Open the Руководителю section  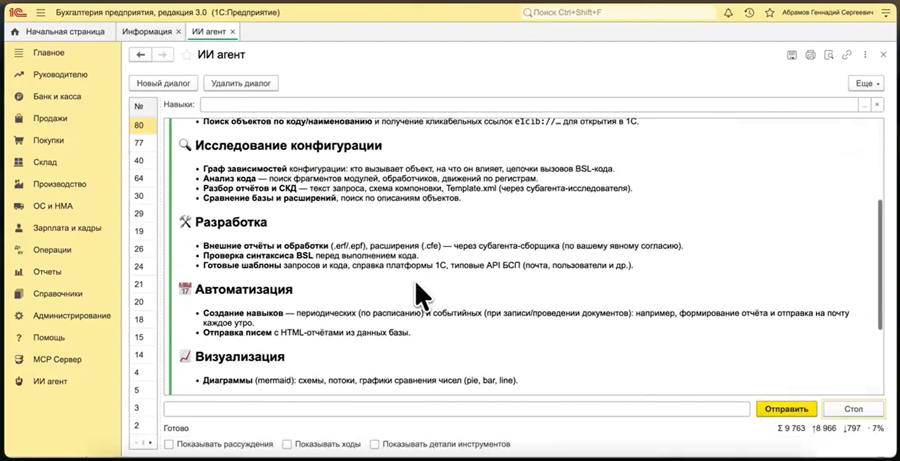point(60,75)
